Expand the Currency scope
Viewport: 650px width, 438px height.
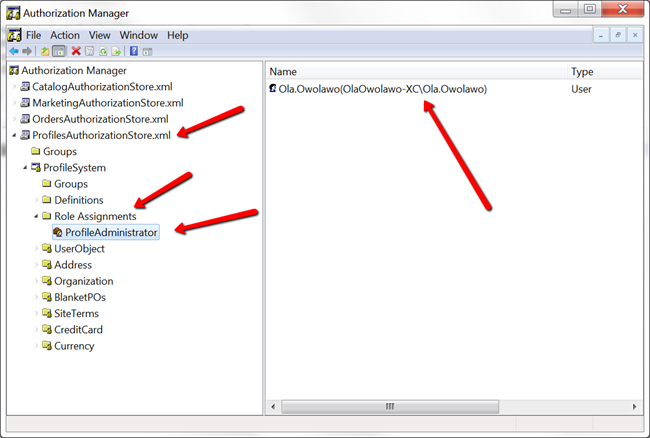click(x=36, y=345)
